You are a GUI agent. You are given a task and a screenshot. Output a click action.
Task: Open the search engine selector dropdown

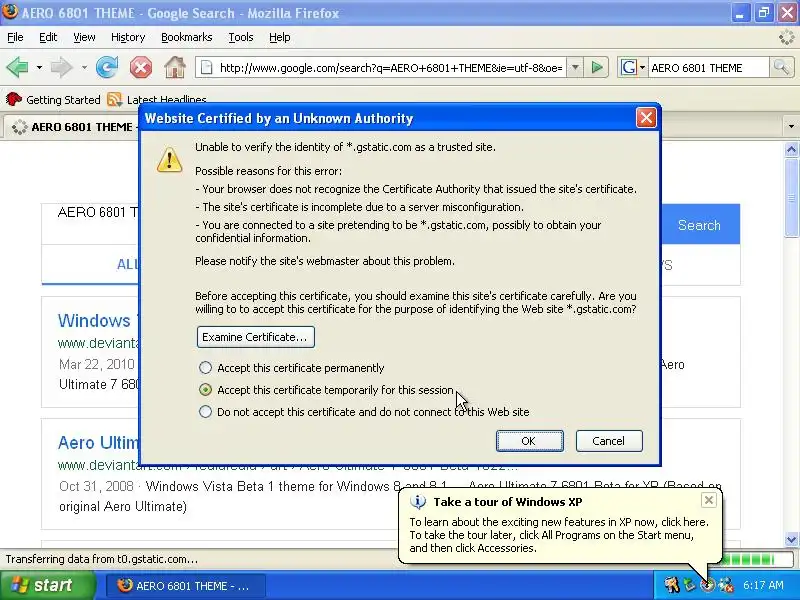pos(642,67)
